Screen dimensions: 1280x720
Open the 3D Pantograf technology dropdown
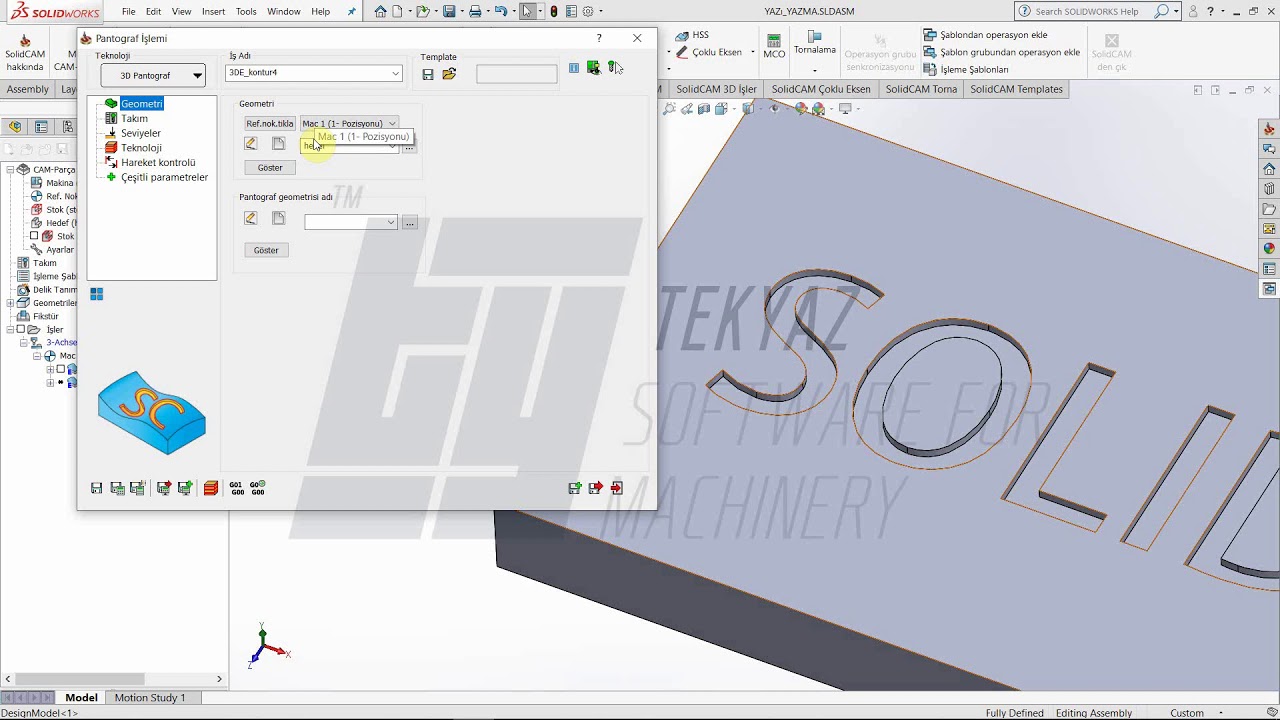click(x=153, y=75)
